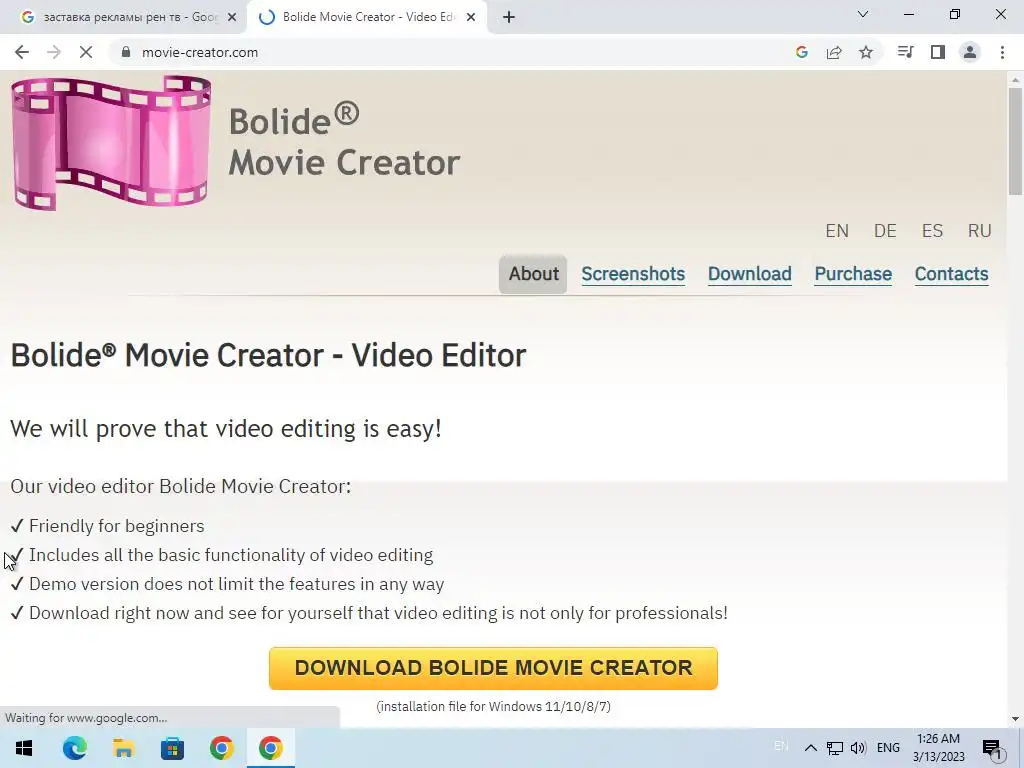
Task: Open File Explorer from taskbar
Action: click(x=123, y=748)
